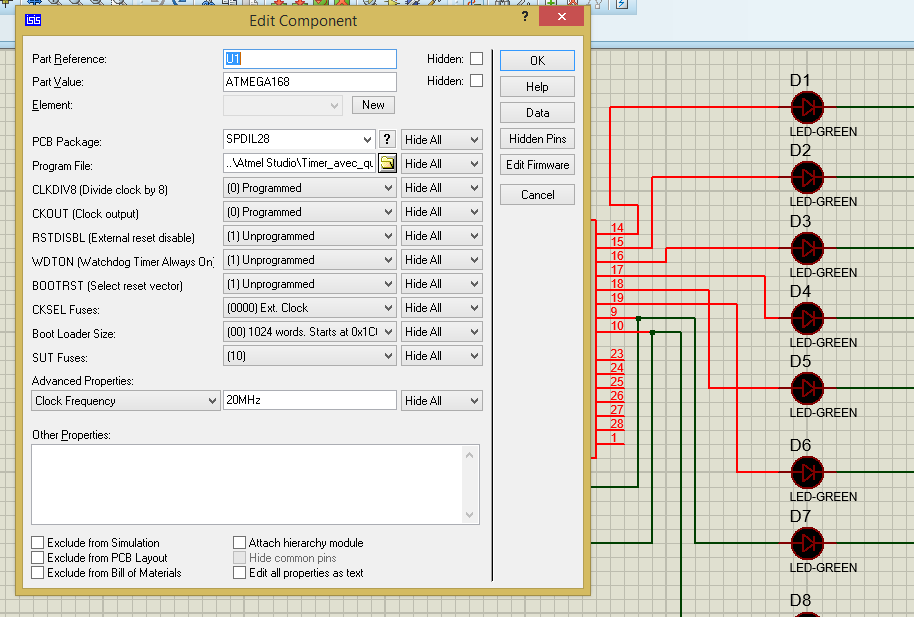The height and width of the screenshot is (617, 914).
Task: Select the D7 LED symbol on schematic
Action: click(806, 543)
